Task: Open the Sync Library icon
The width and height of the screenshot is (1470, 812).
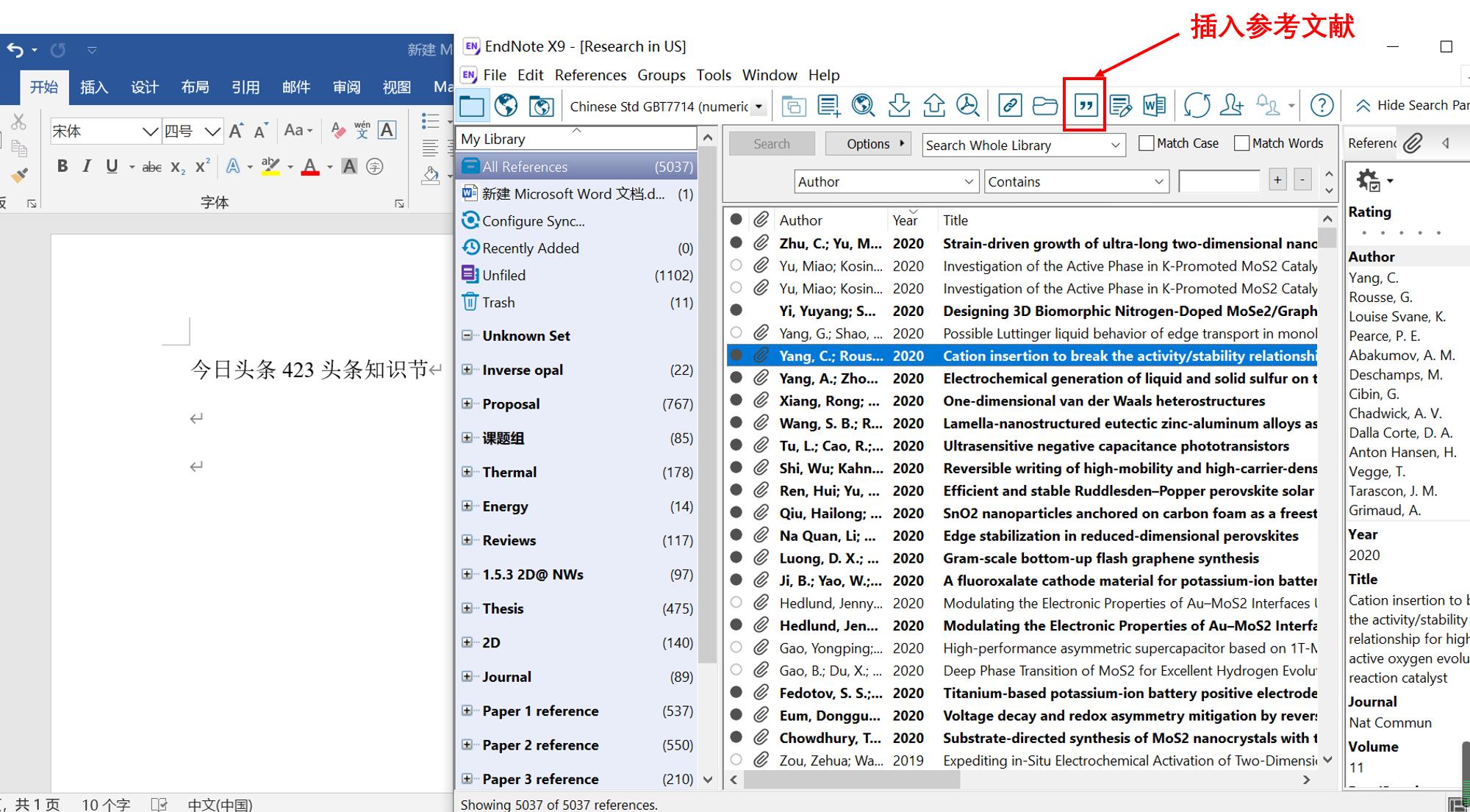Action: [1197, 106]
